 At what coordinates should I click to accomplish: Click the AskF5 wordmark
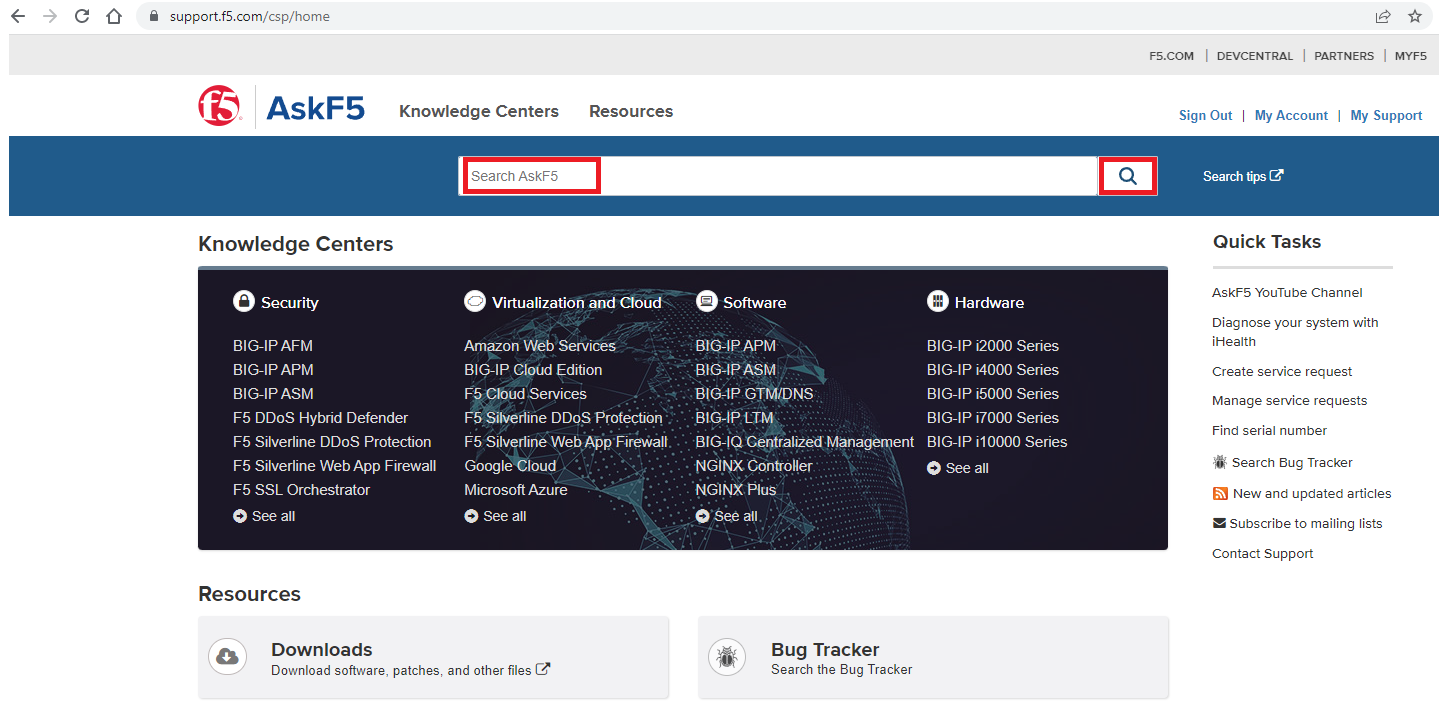(x=315, y=107)
